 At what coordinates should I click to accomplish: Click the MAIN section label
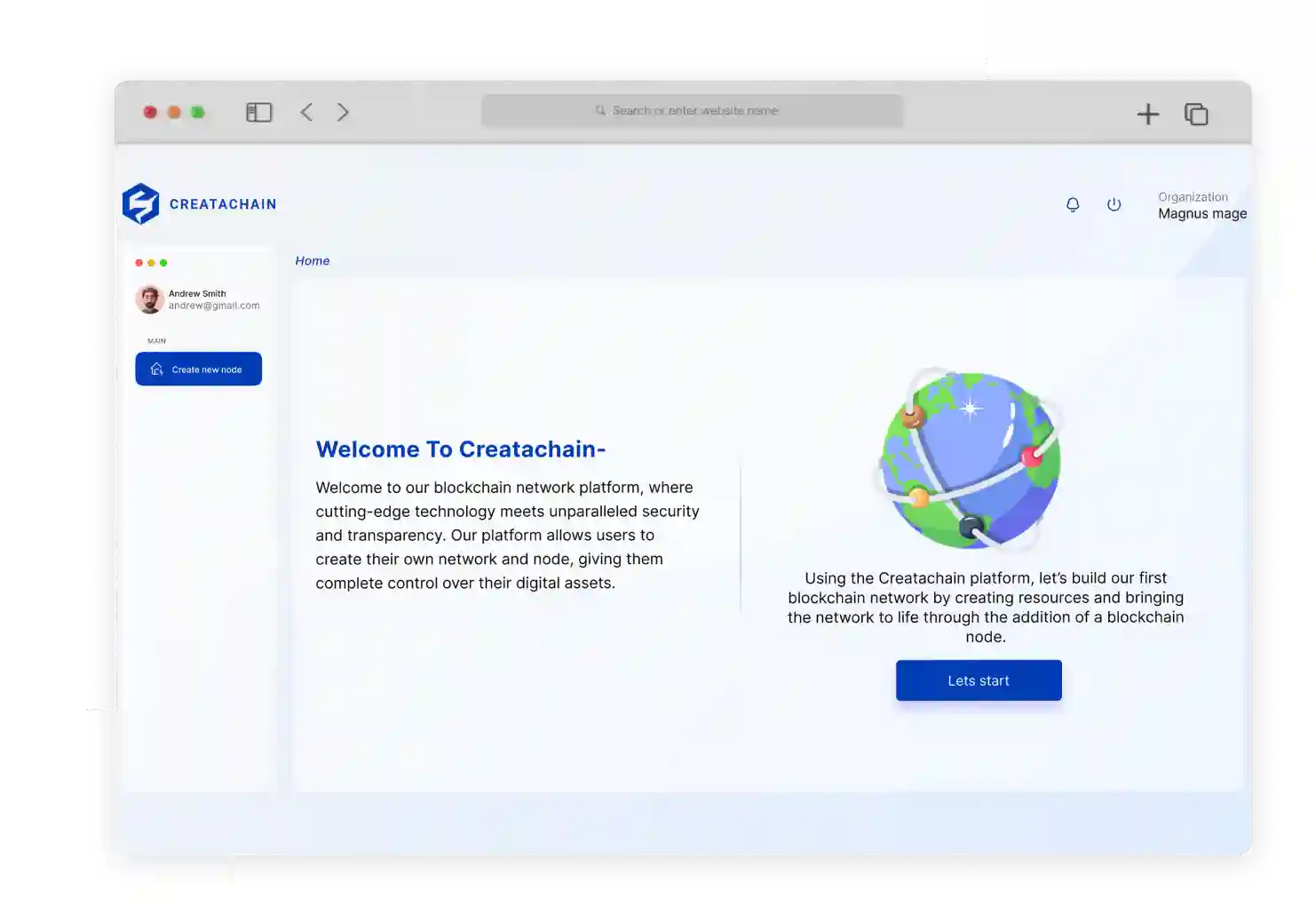[x=156, y=340]
